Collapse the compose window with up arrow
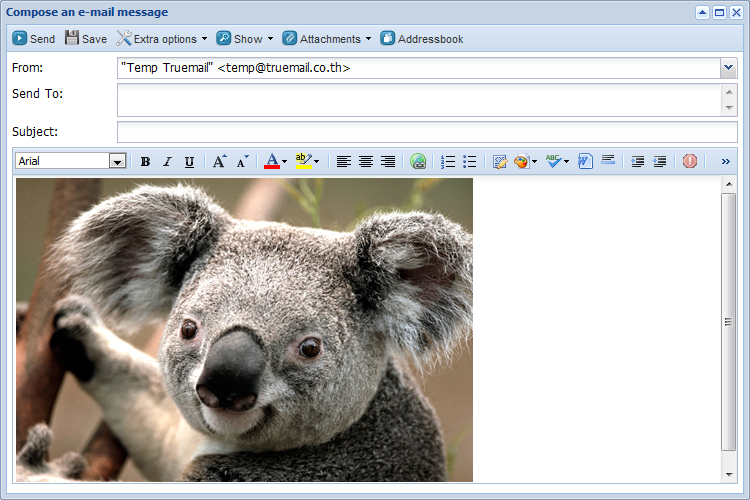Screen dimensions: 750x500 (x=702, y=12)
